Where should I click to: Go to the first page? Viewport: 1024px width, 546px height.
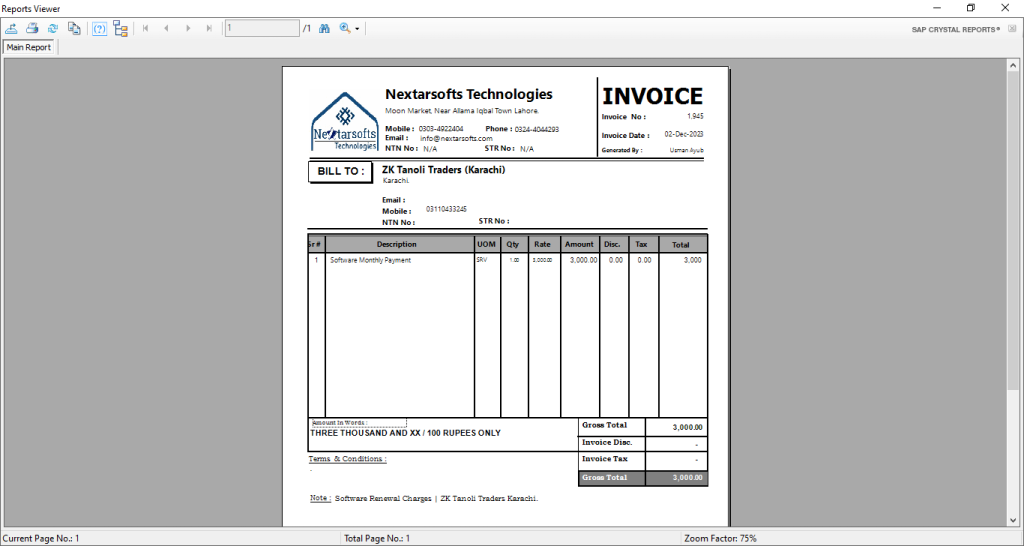[146, 28]
